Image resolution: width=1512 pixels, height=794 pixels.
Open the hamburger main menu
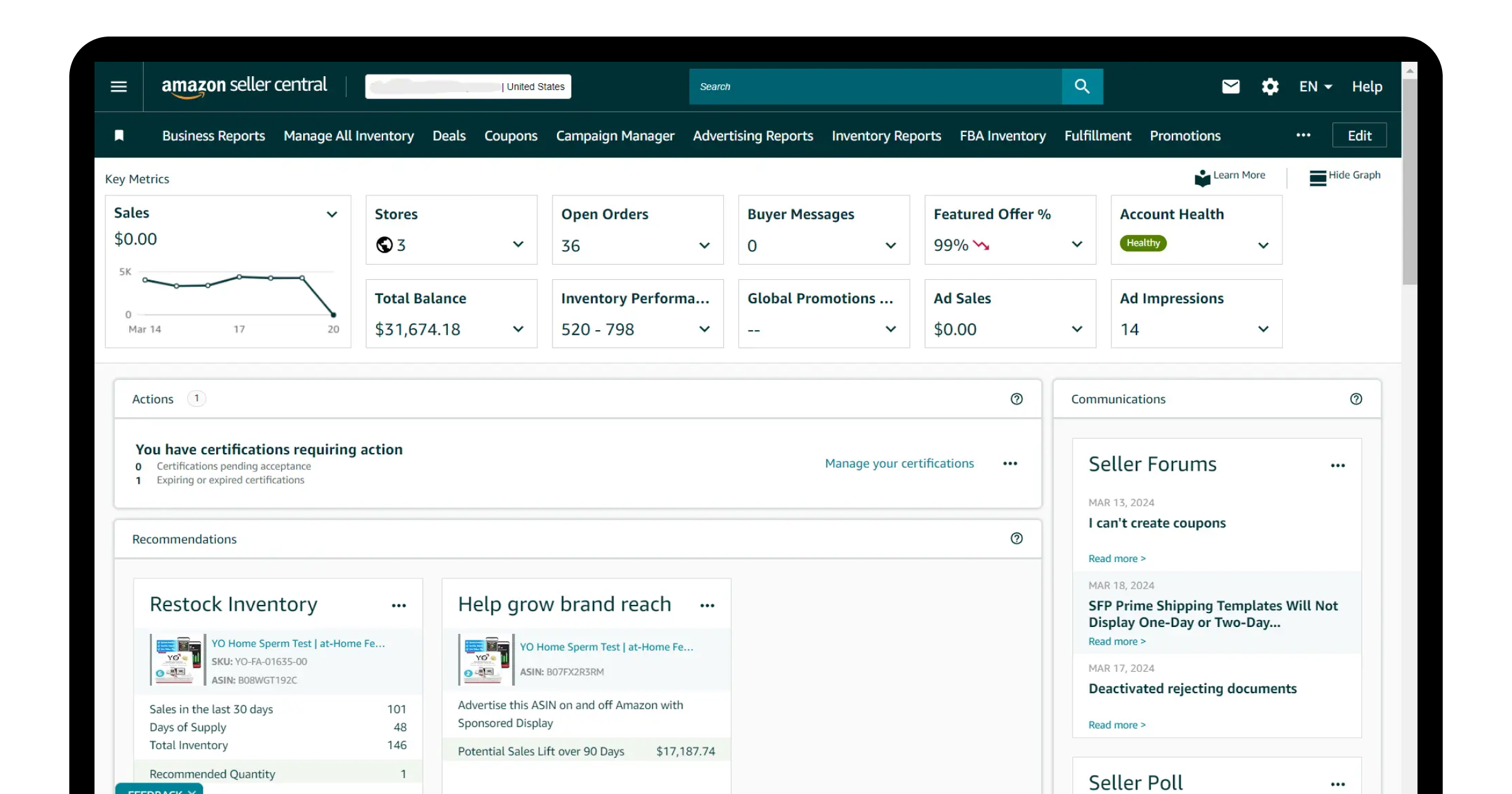118,86
